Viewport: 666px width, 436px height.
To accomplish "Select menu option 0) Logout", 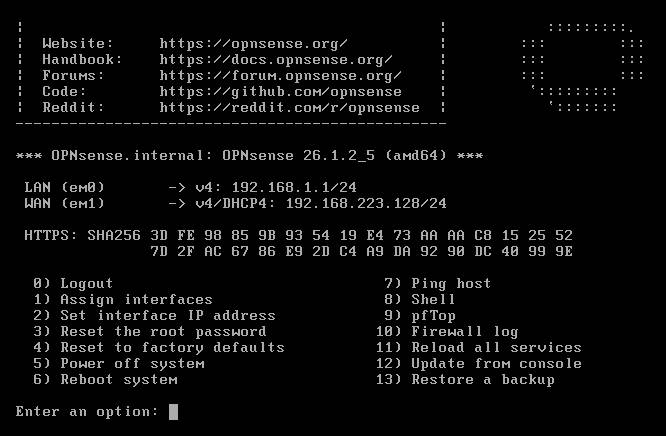I will pyautogui.click(x=73, y=283).
